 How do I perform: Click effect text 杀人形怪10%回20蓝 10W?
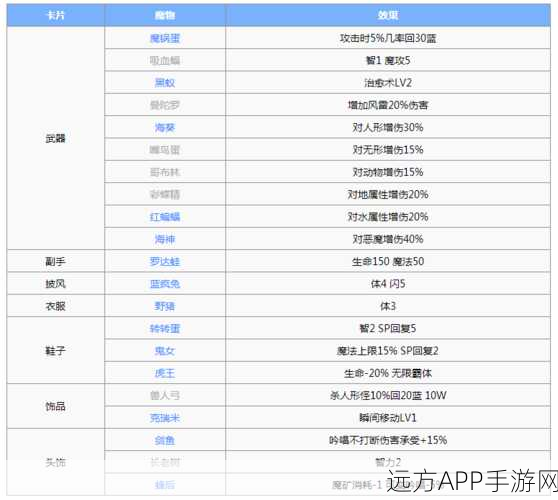point(388,395)
